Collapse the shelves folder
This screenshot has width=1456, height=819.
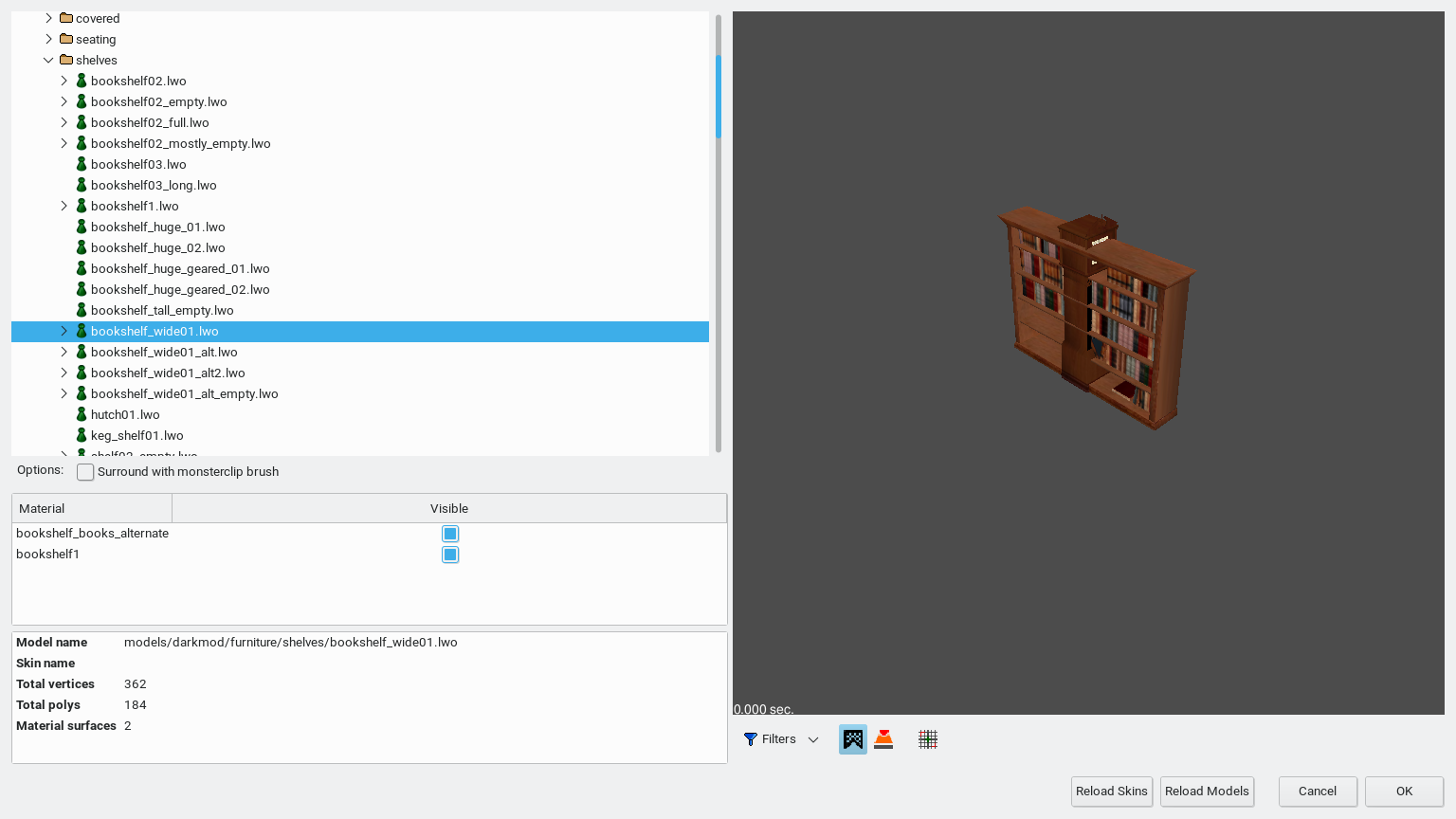[48, 60]
